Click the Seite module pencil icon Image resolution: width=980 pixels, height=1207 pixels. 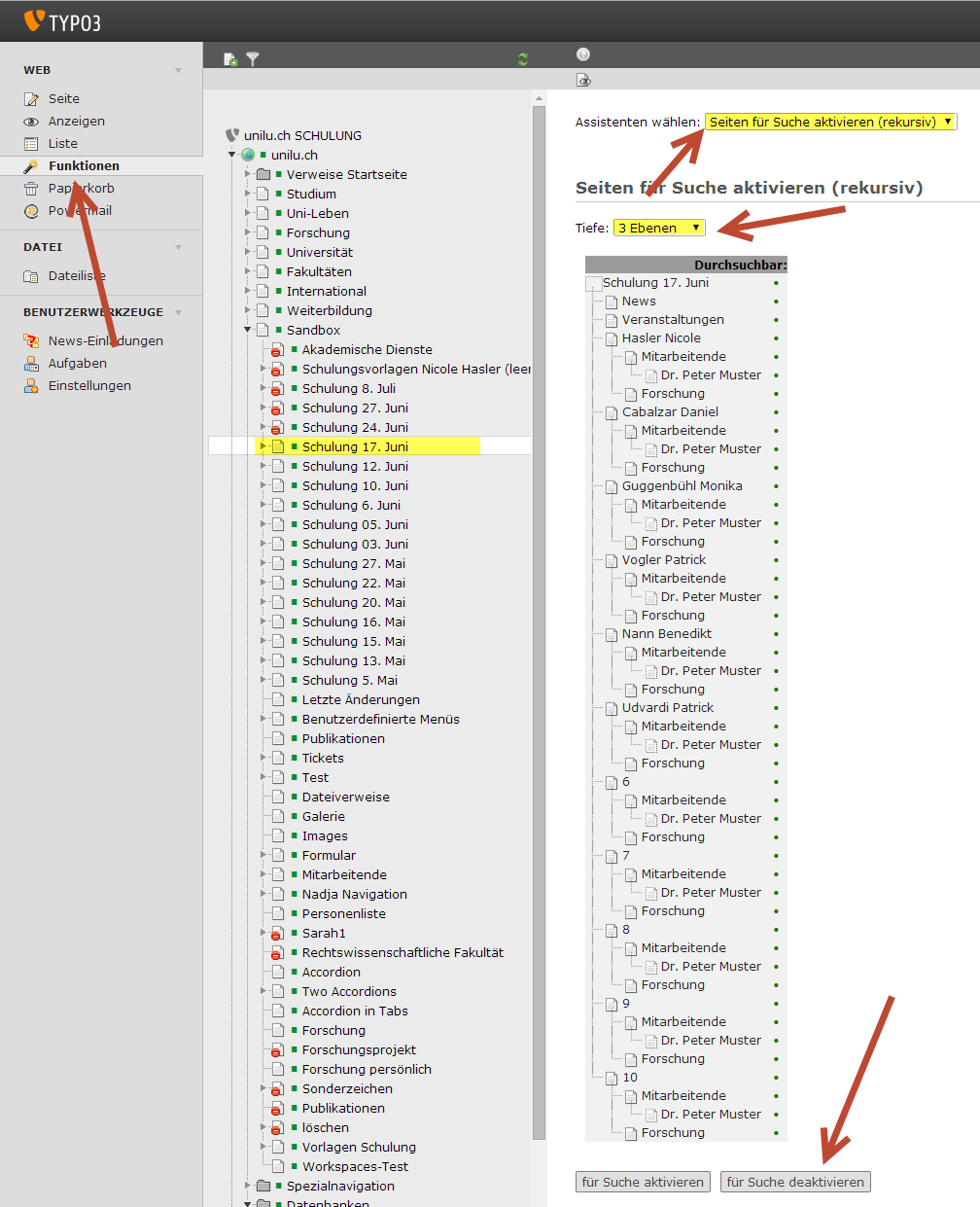pyautogui.click(x=31, y=99)
